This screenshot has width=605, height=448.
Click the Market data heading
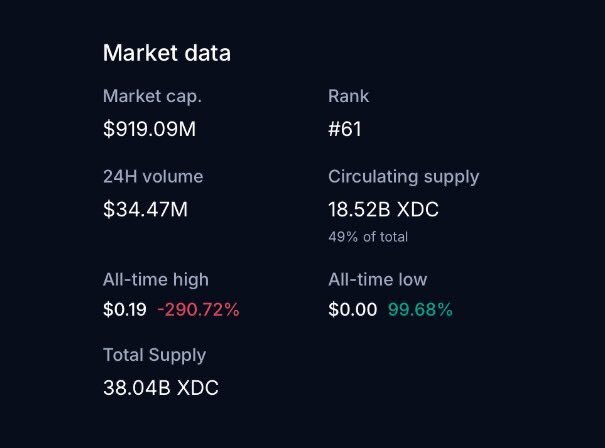(x=166, y=53)
